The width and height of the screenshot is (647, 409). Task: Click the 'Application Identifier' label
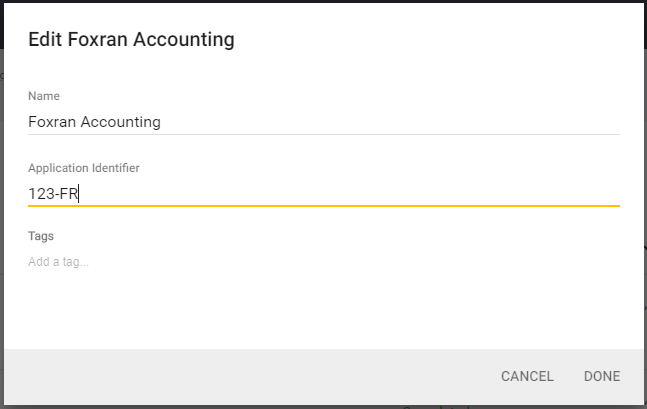[x=83, y=168]
